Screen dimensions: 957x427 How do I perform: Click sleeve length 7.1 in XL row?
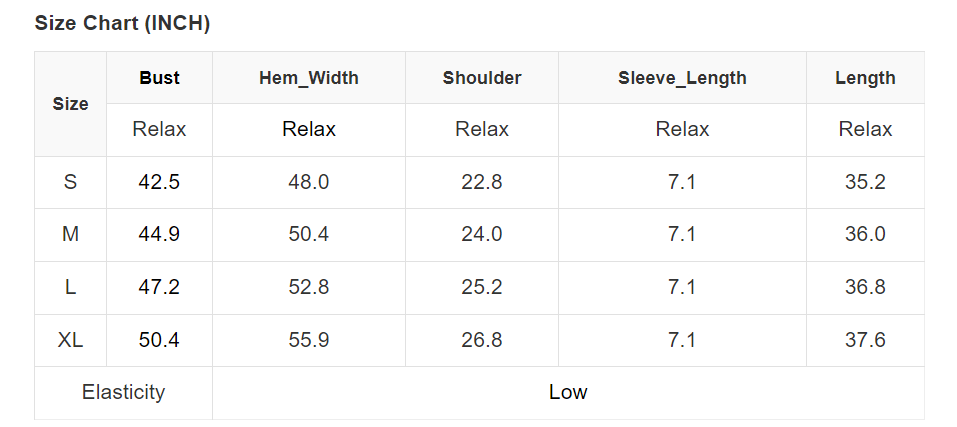click(682, 340)
